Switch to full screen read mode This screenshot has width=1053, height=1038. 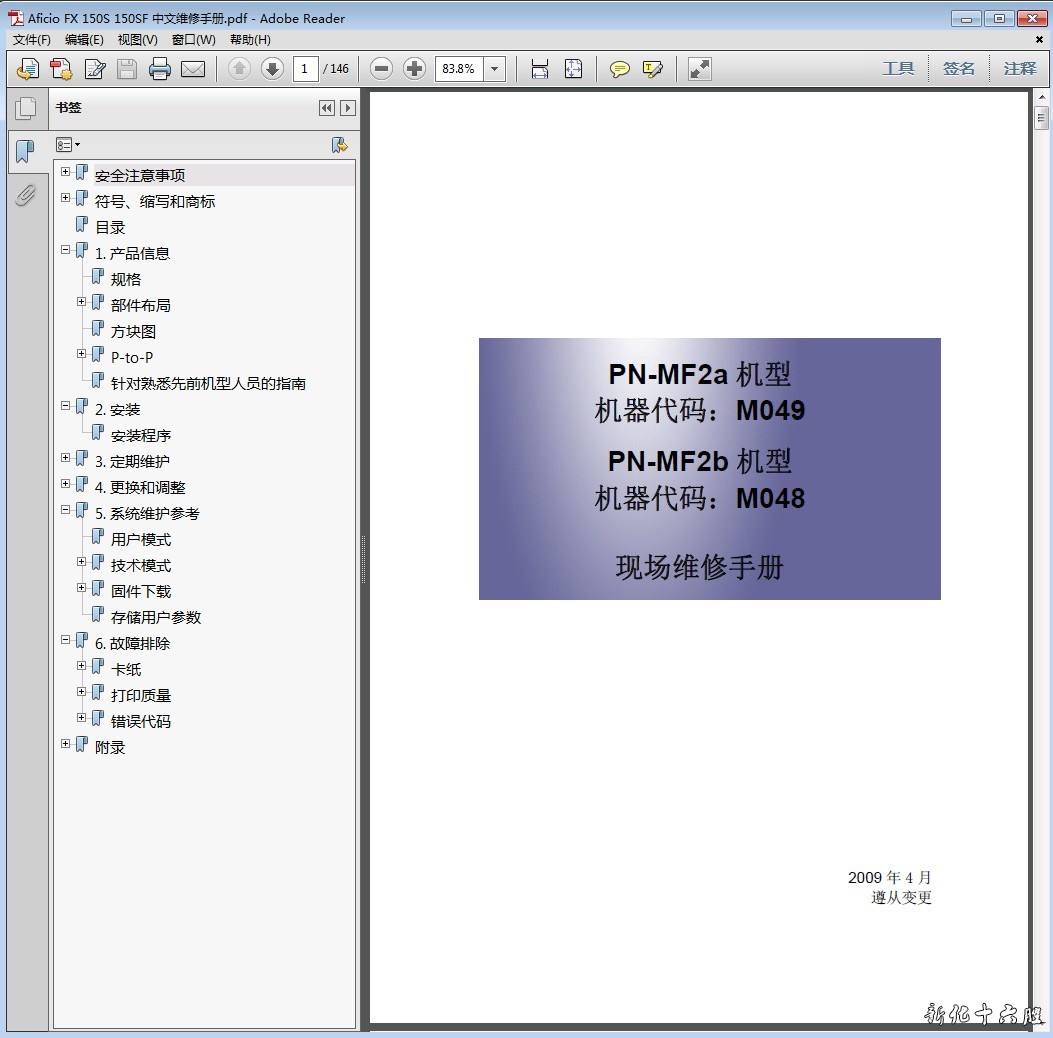coord(700,69)
